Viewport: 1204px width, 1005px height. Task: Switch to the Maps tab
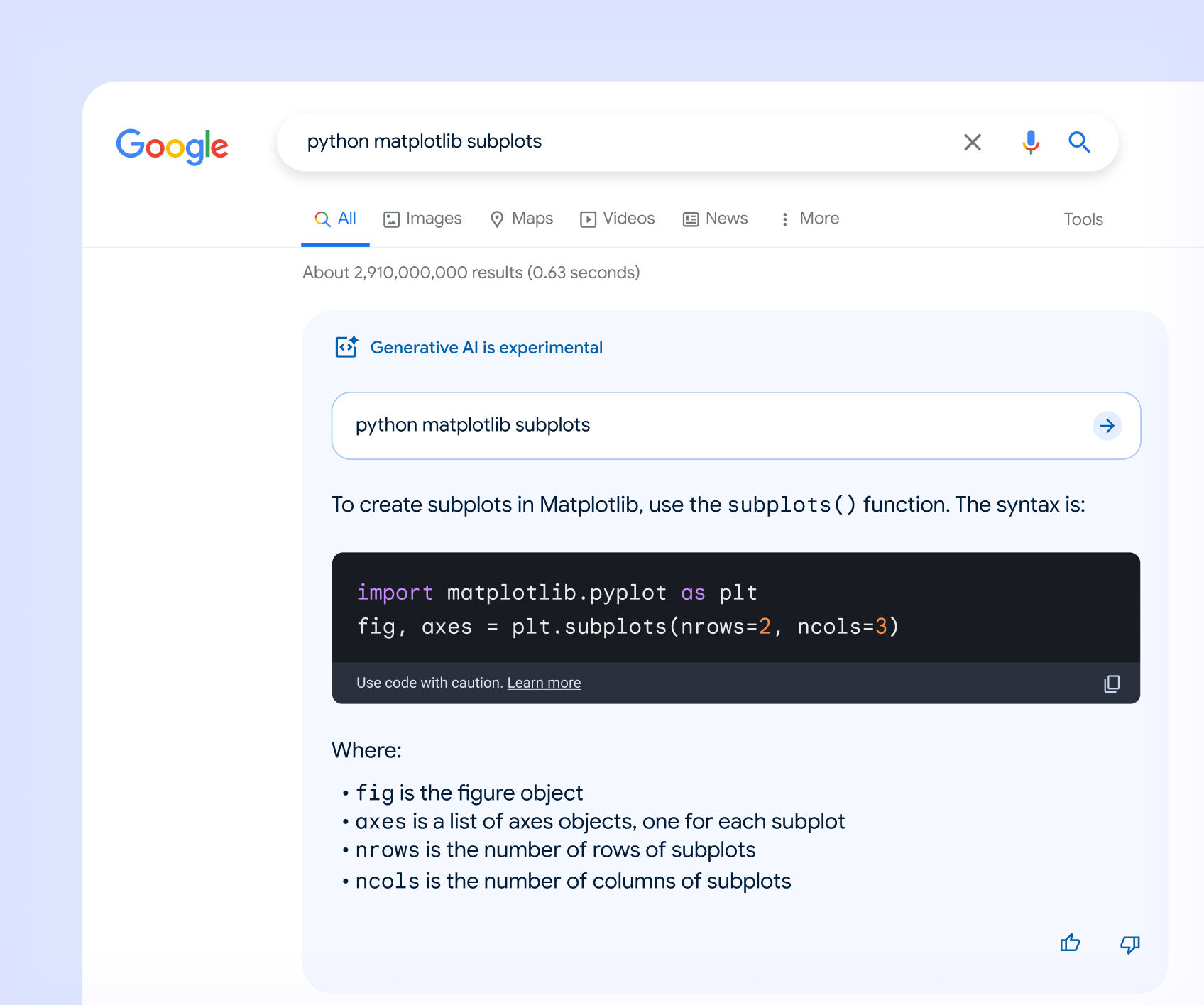pos(522,219)
